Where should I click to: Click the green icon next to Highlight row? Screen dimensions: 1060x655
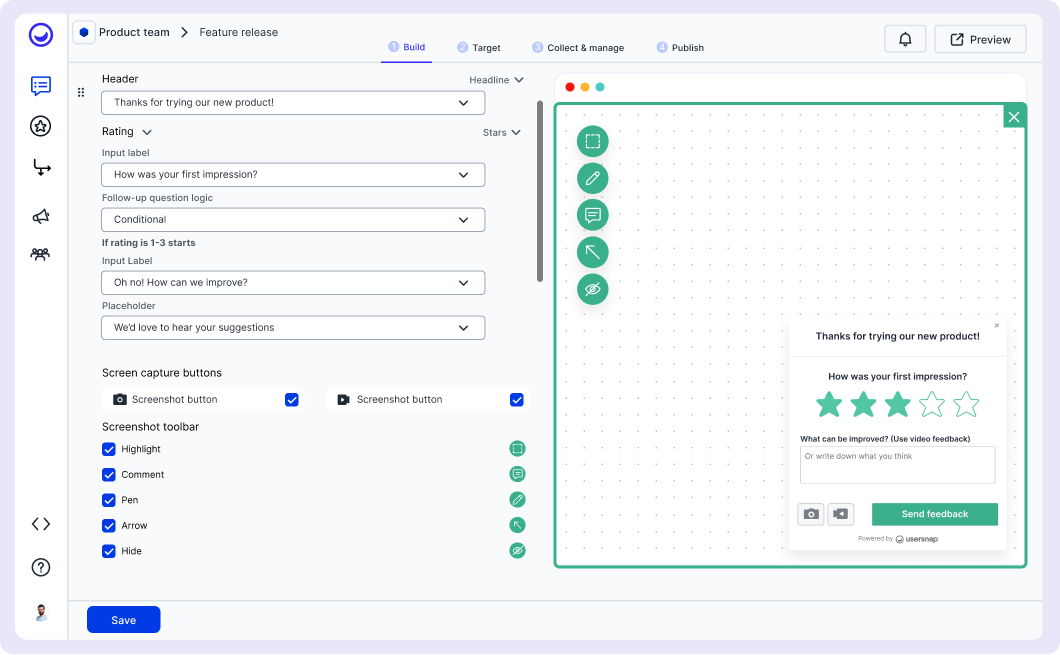tap(517, 448)
